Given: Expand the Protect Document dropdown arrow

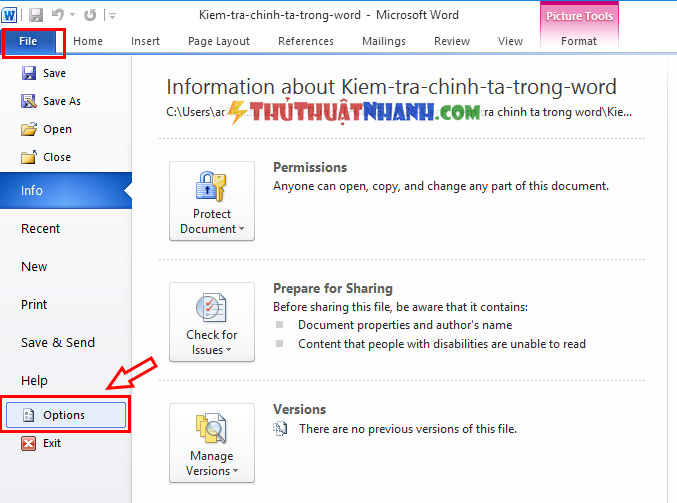Looking at the screenshot, I should coord(241,229).
